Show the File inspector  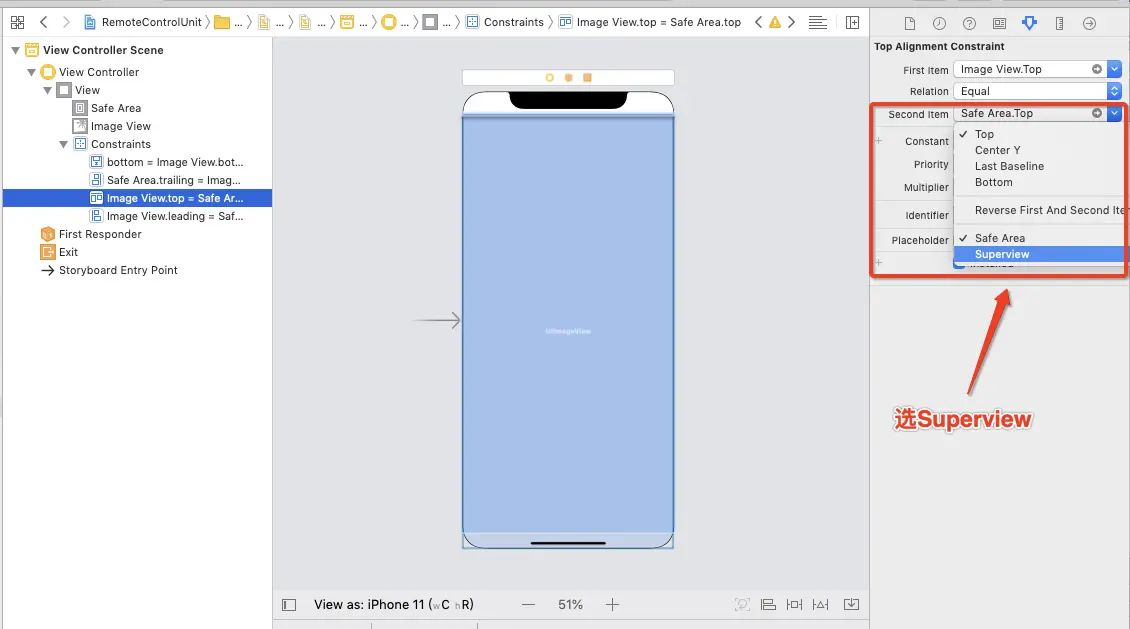point(909,23)
